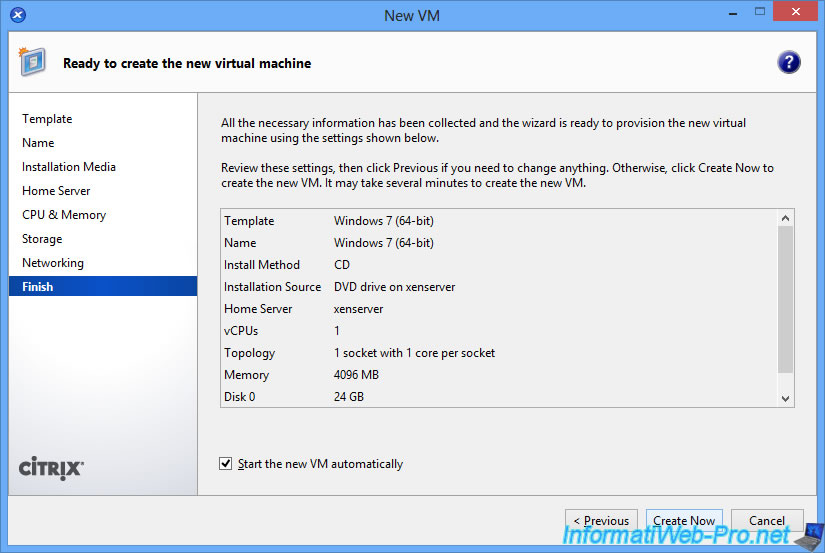This screenshot has height=553, width=825.
Task: Select the Finish step in sidebar
Action: (38, 287)
